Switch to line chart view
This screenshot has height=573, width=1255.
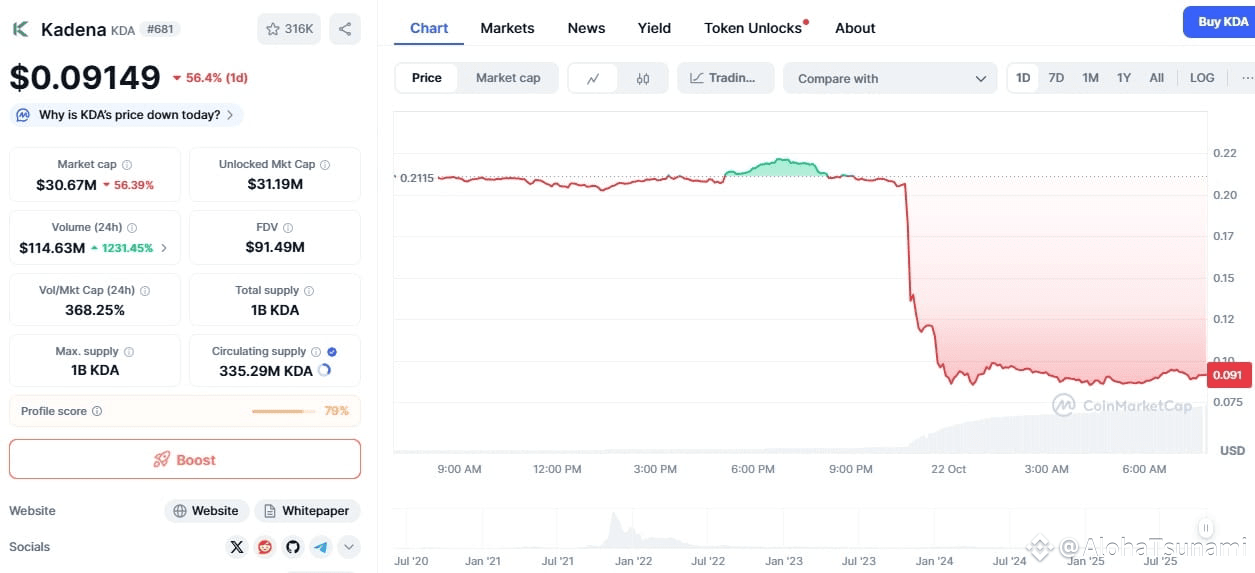(593, 78)
